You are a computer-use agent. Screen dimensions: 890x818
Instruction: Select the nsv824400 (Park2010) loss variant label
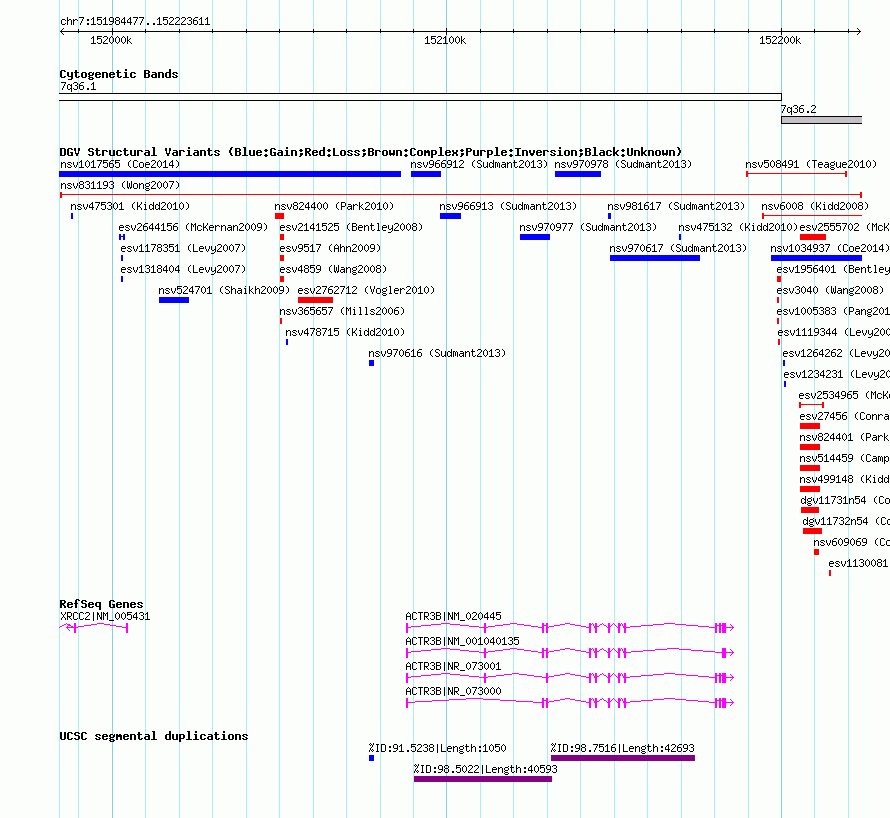[334, 206]
